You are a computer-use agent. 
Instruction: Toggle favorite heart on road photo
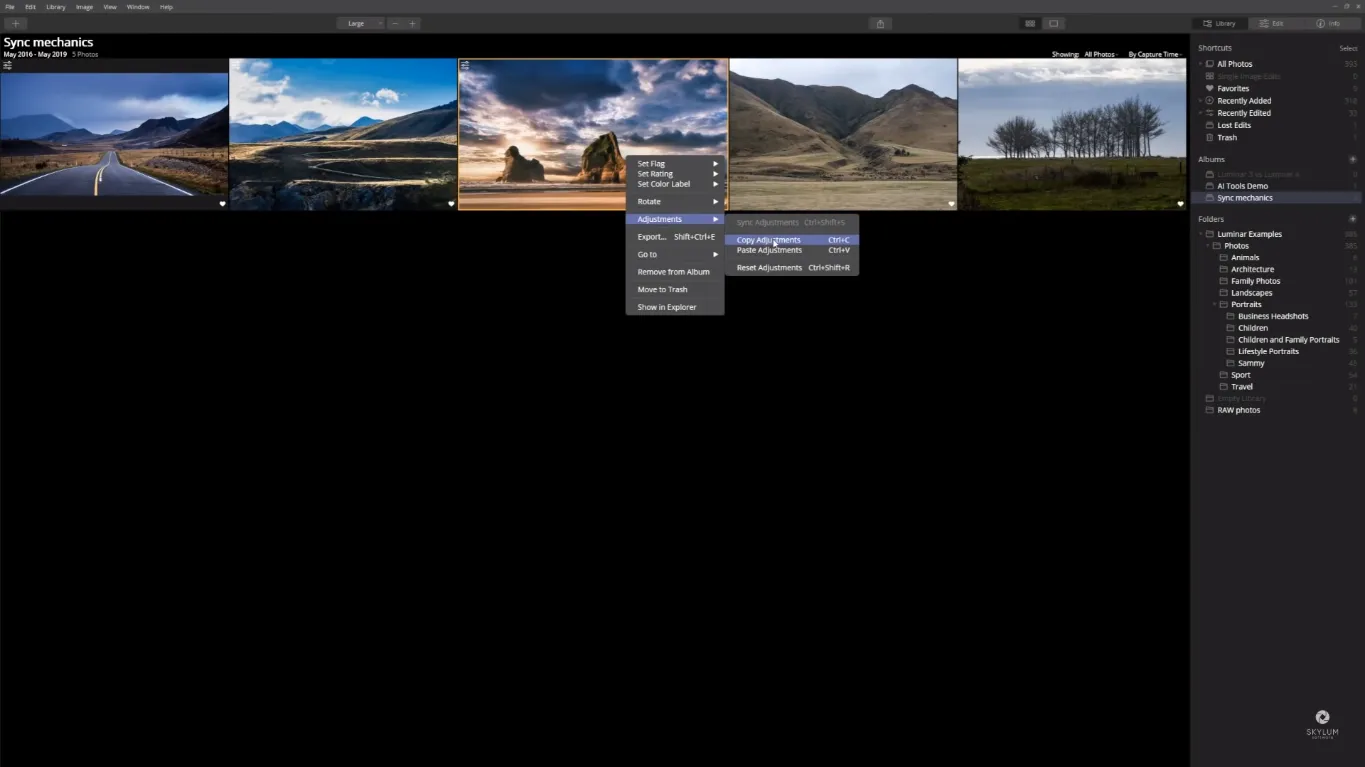(222, 204)
